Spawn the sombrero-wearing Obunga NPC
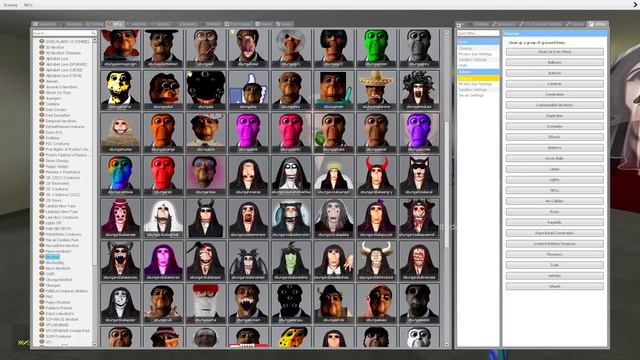Screen dimensions: 640x360 tap(376, 90)
